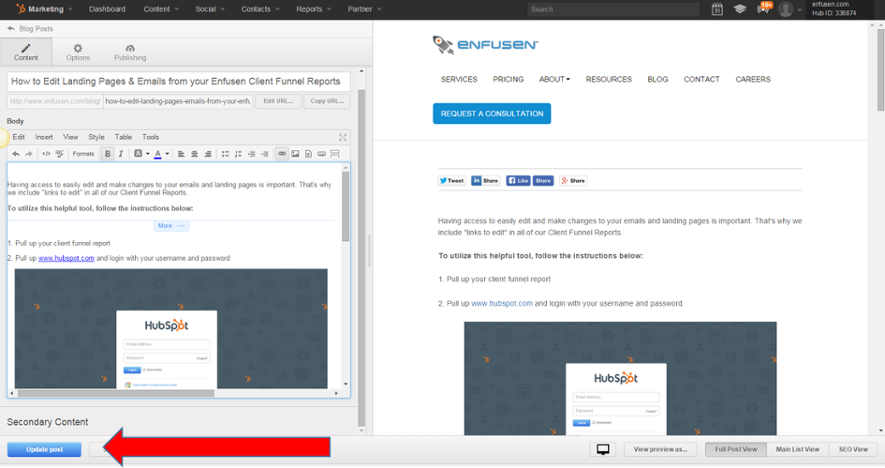Open the background color dropdown arrow
This screenshot has width=885, height=468.
[147, 154]
